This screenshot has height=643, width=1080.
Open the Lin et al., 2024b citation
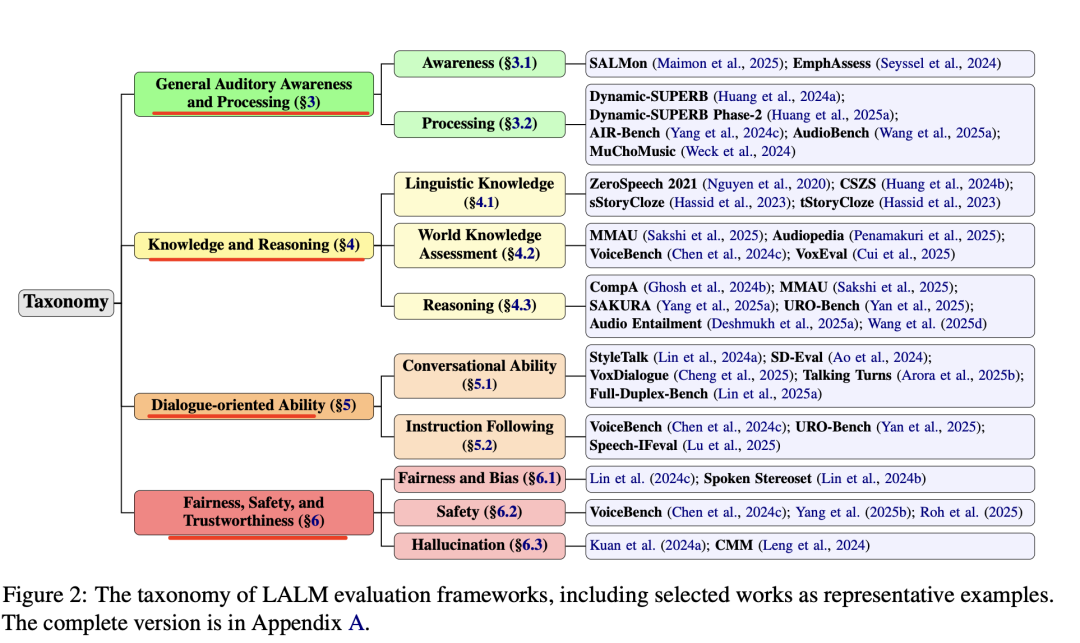(871, 478)
